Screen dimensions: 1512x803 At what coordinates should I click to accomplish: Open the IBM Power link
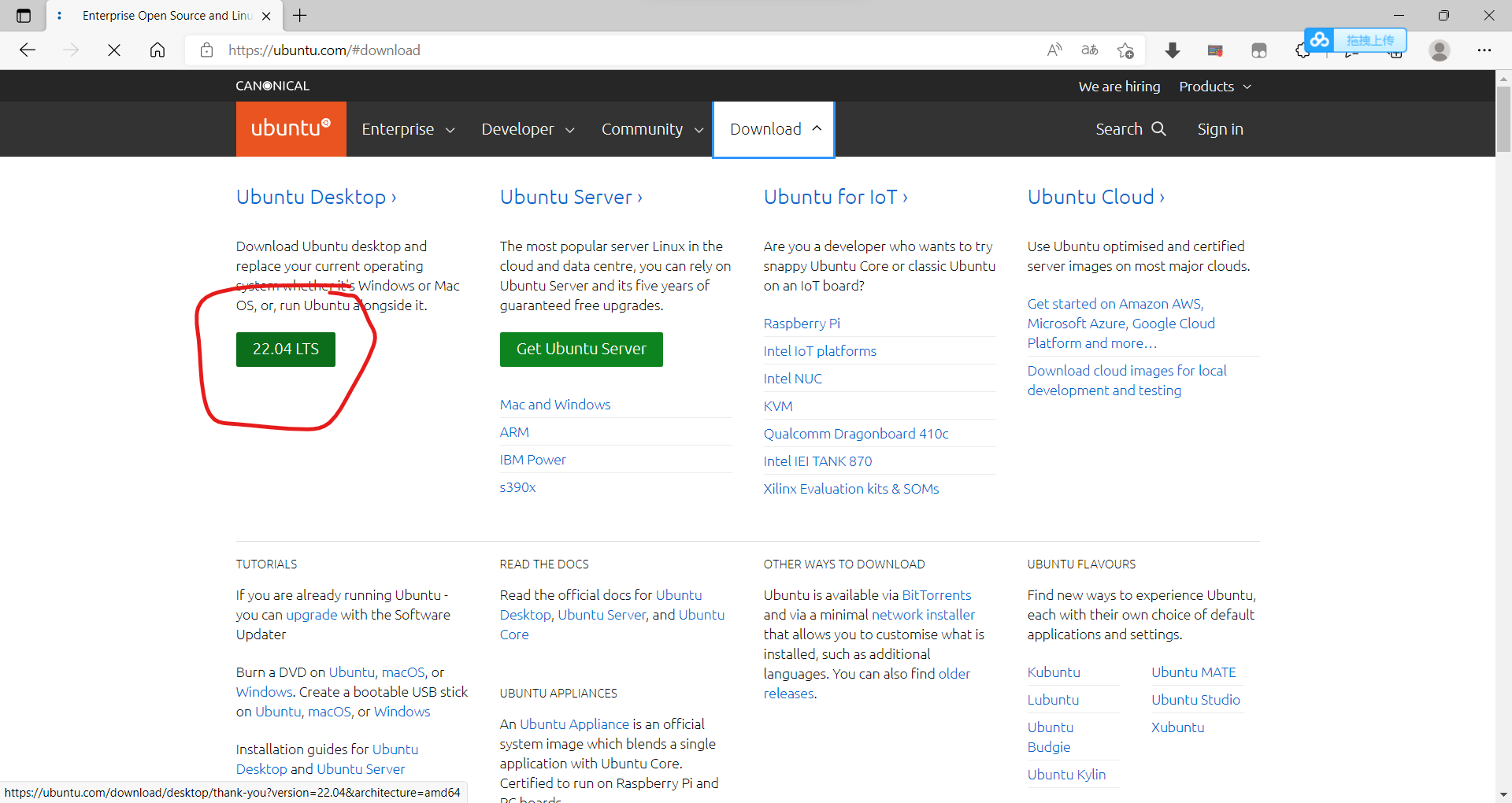pos(533,460)
